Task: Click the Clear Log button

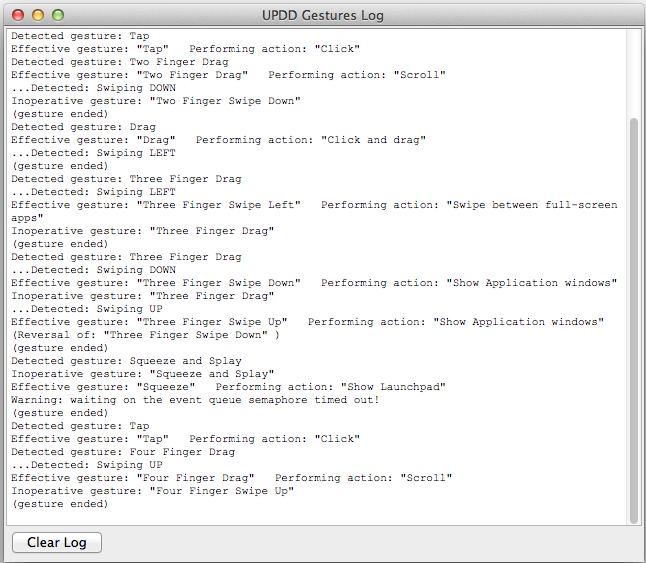Action: coord(57,542)
